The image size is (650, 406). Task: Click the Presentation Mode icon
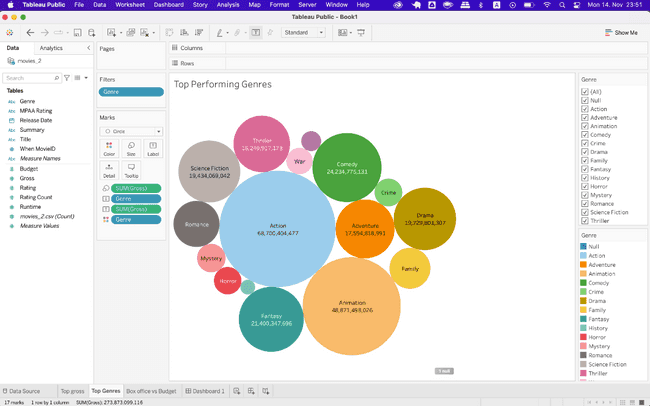[x=361, y=32]
